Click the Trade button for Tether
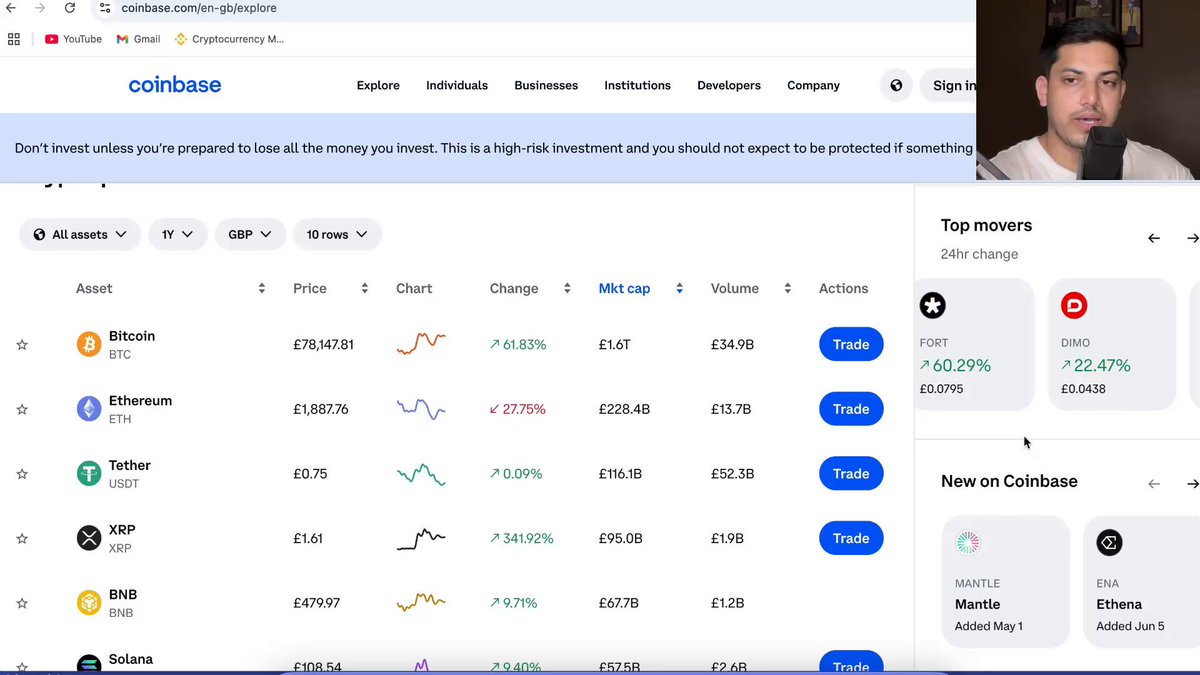 851,473
